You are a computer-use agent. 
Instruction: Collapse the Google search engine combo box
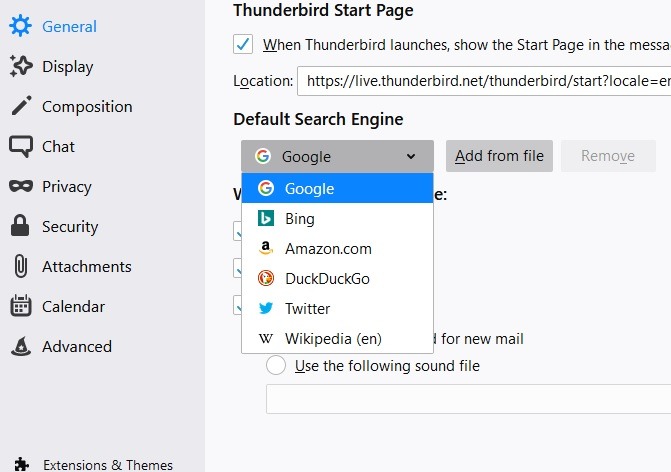click(x=337, y=156)
